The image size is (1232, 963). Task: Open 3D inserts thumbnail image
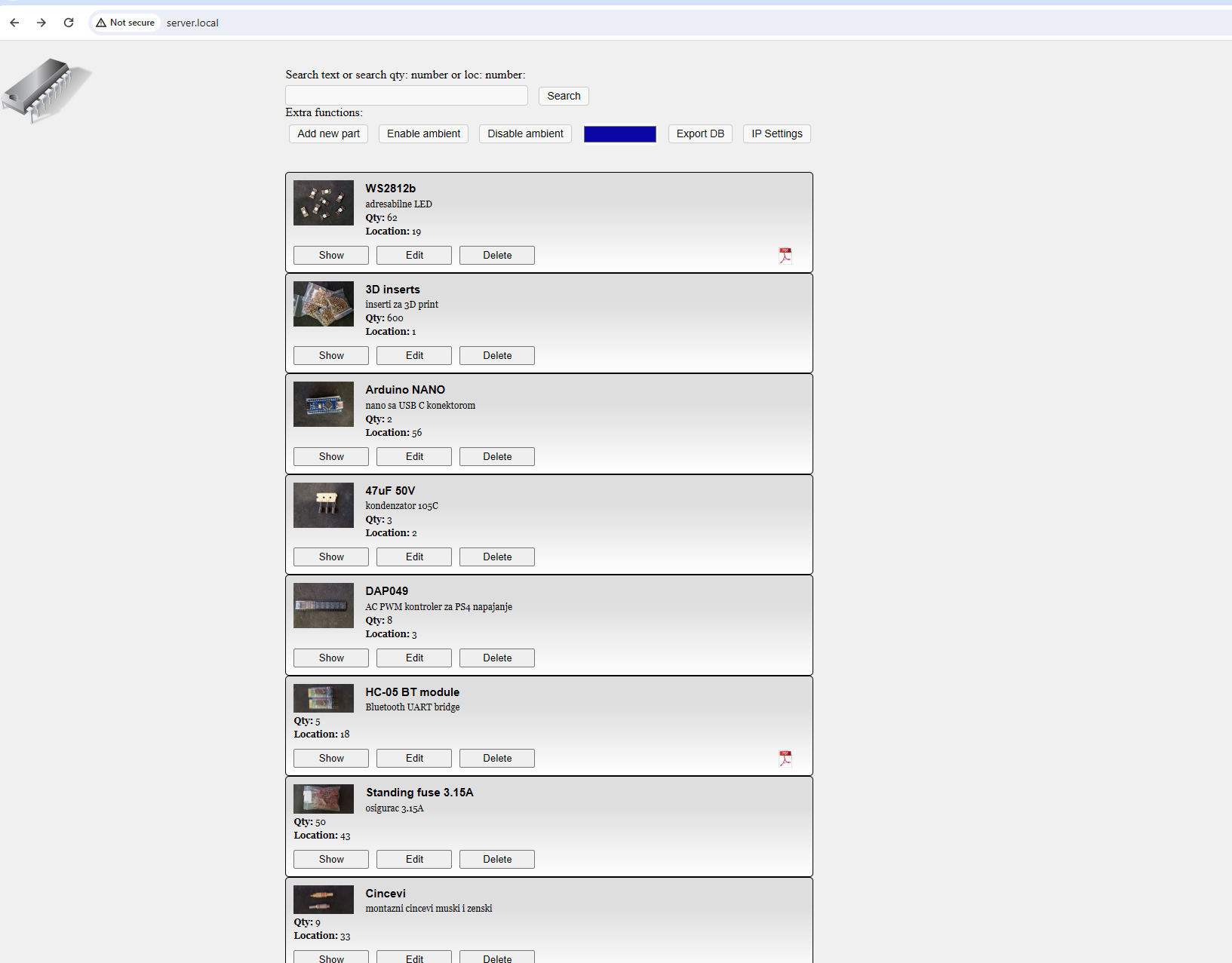pos(324,304)
